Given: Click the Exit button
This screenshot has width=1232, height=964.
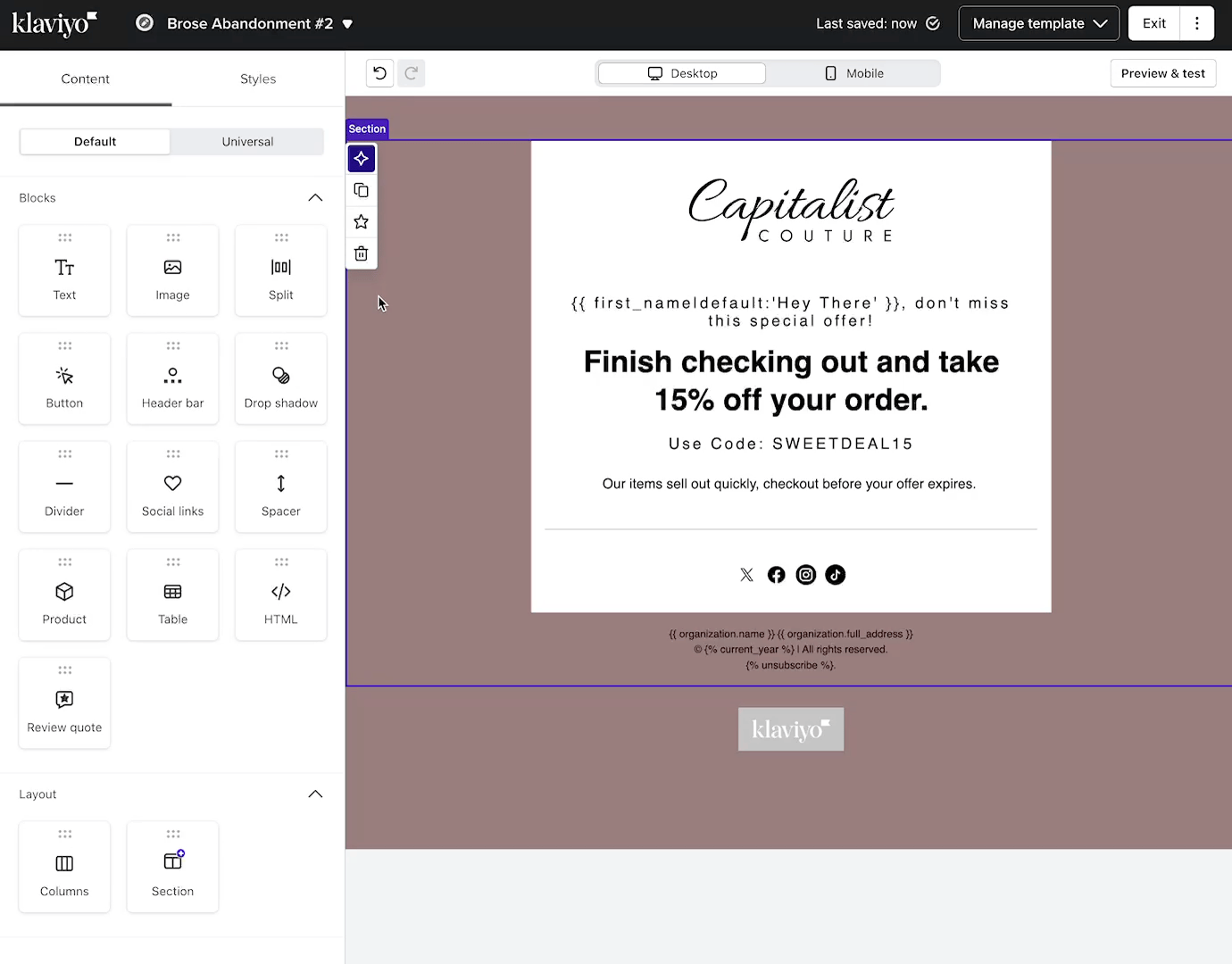Looking at the screenshot, I should coord(1154,23).
